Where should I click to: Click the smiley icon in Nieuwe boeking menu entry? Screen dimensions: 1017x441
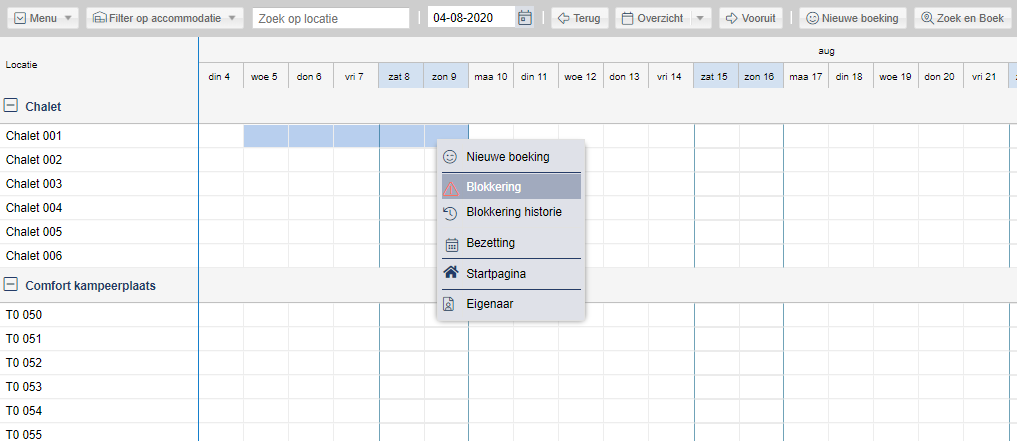[x=450, y=157]
